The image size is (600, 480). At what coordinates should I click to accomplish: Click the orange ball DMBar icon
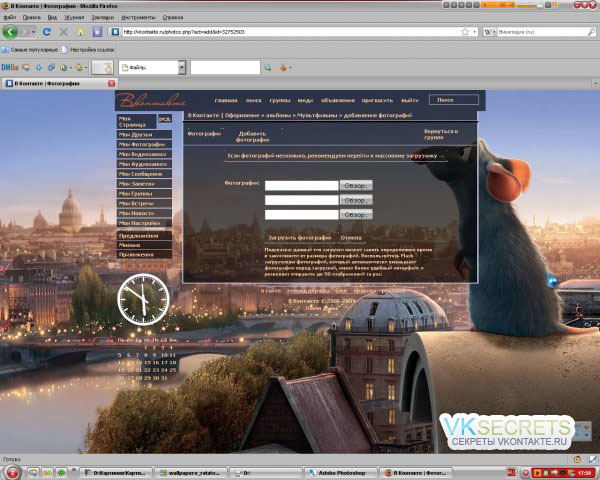tap(283, 68)
